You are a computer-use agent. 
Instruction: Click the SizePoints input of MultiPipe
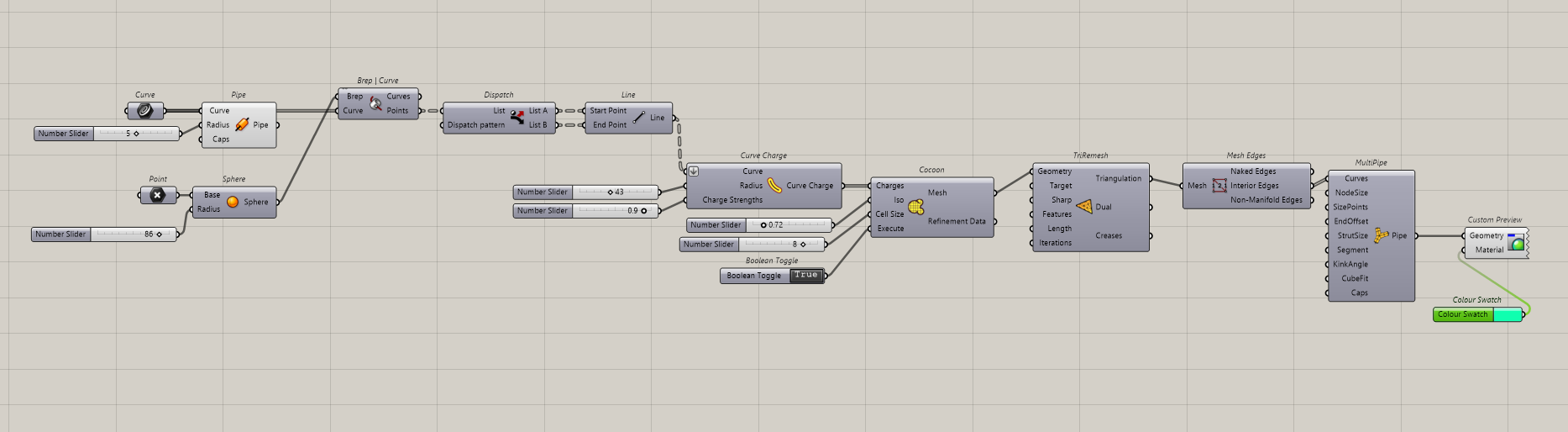tap(1350, 208)
